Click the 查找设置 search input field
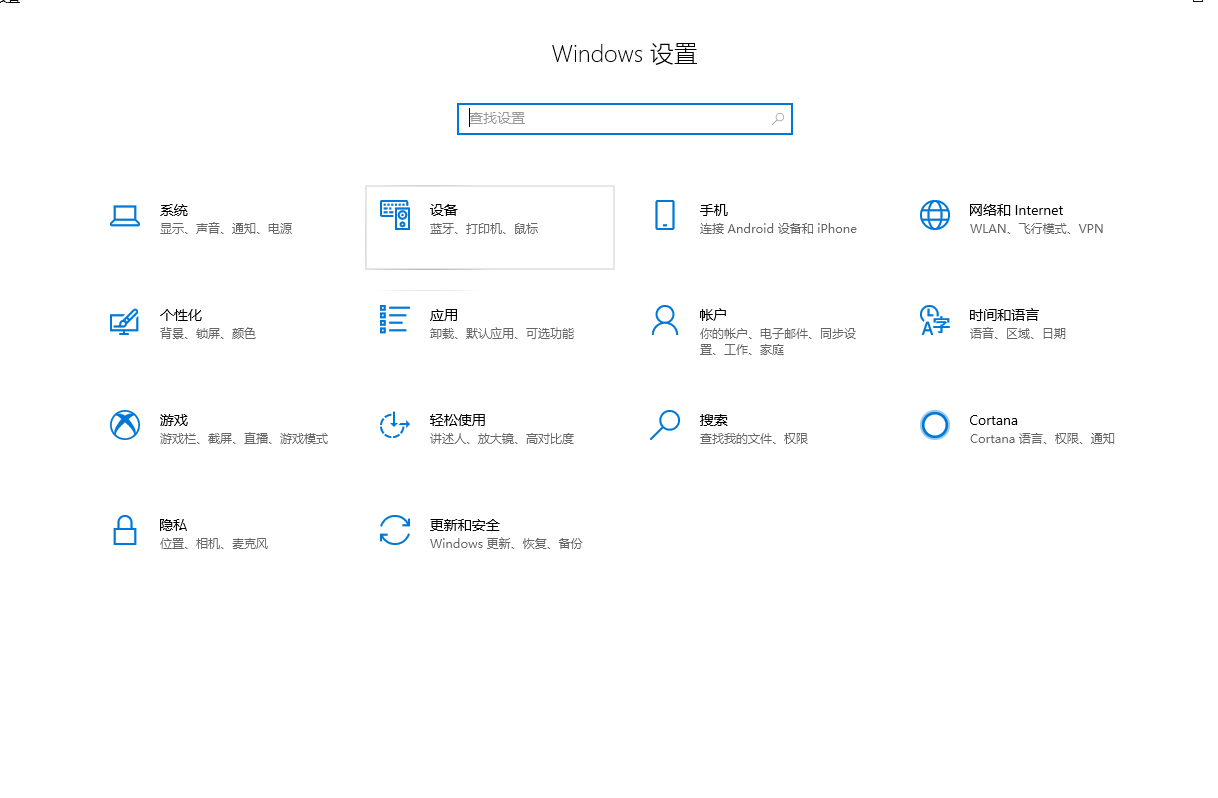1218x798 pixels. coord(615,119)
